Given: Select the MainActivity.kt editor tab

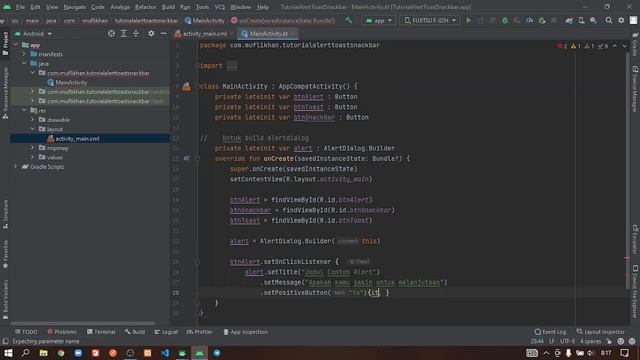Looking at the screenshot, I should [267, 33].
